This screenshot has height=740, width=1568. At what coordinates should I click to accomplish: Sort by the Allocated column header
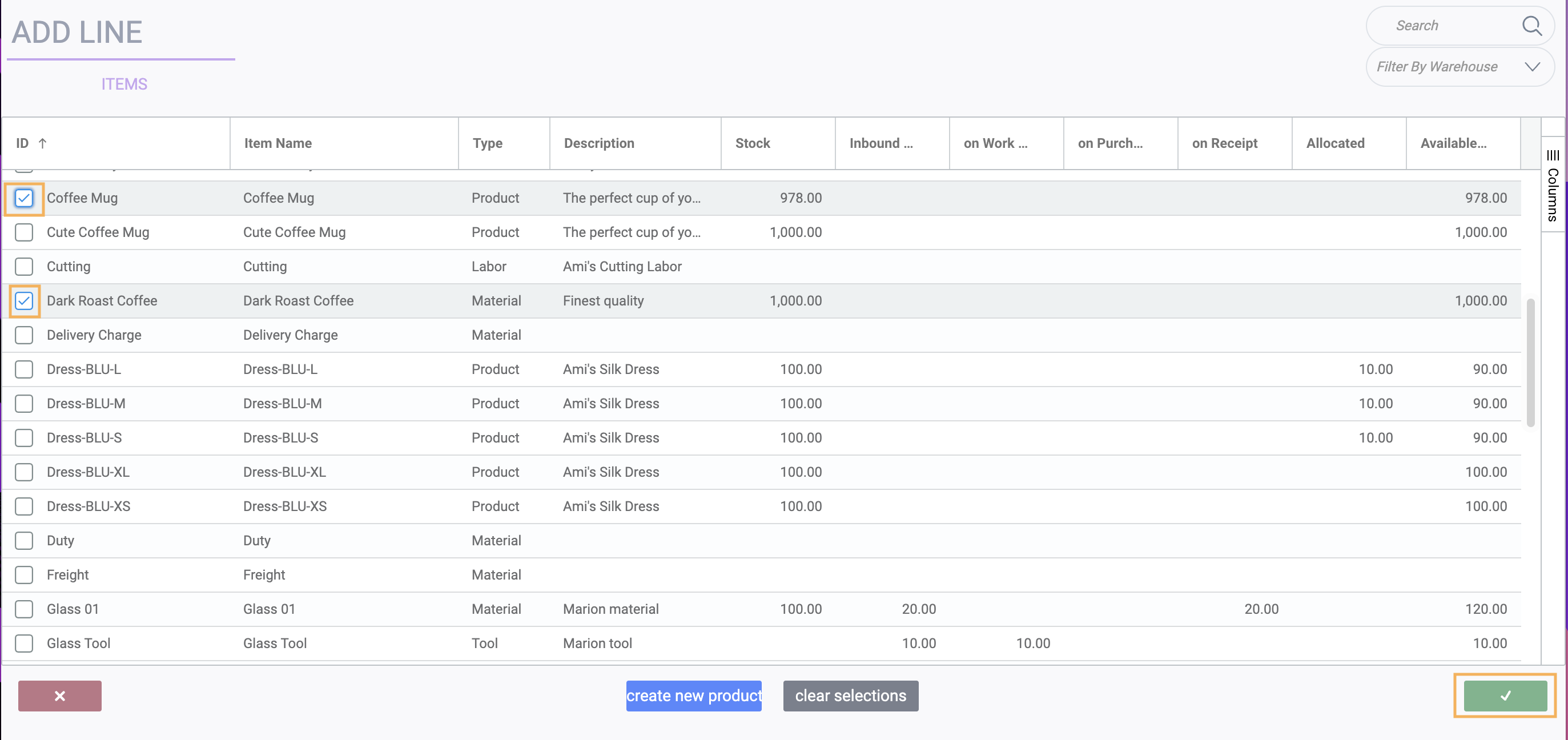[x=1335, y=143]
